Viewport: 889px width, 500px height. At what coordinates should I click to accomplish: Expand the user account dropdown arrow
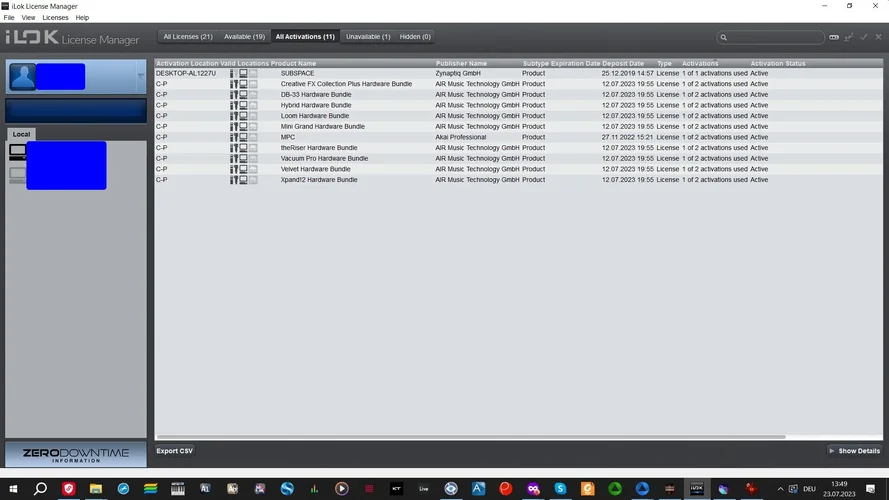coord(140,77)
